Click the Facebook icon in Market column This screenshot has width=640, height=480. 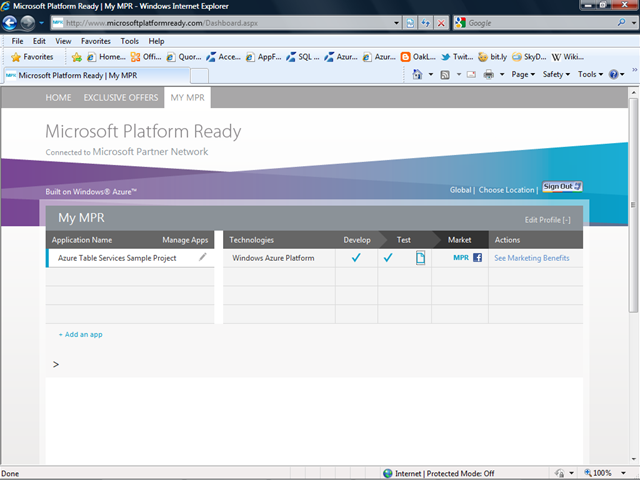477,258
